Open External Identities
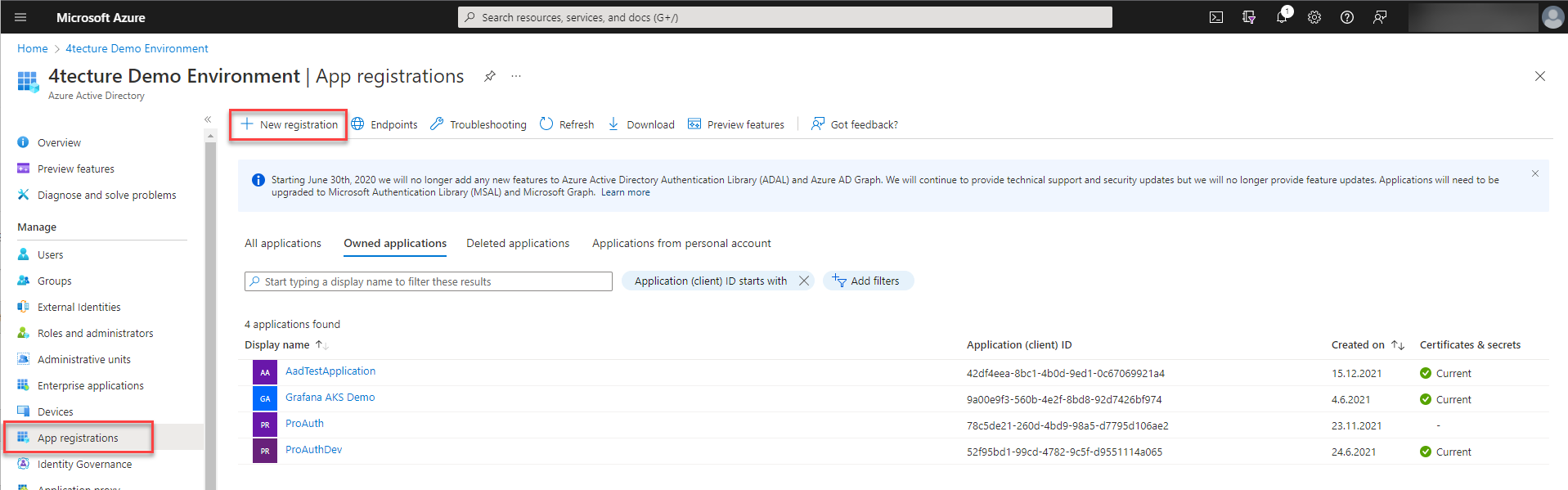This screenshot has height=490, width=1568. (79, 308)
